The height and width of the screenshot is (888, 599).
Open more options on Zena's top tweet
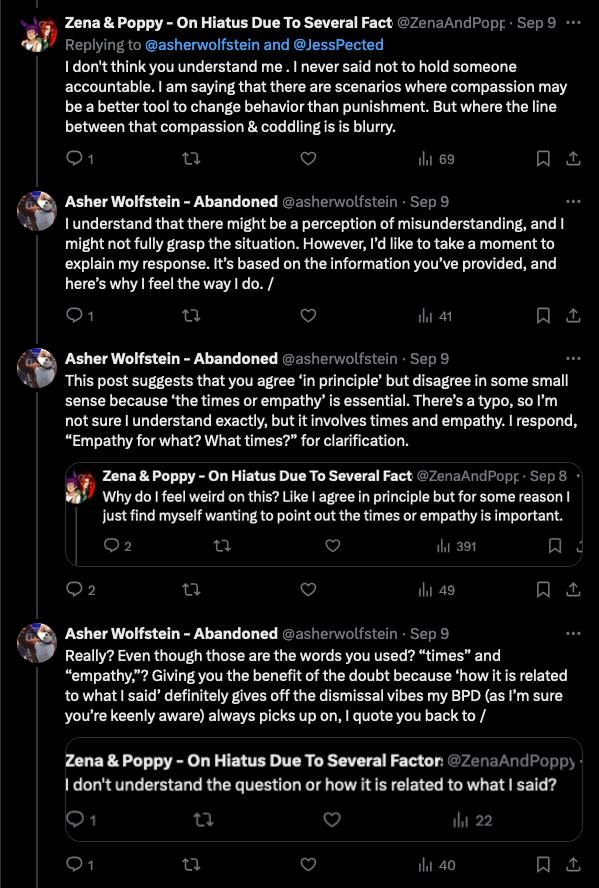tap(573, 23)
